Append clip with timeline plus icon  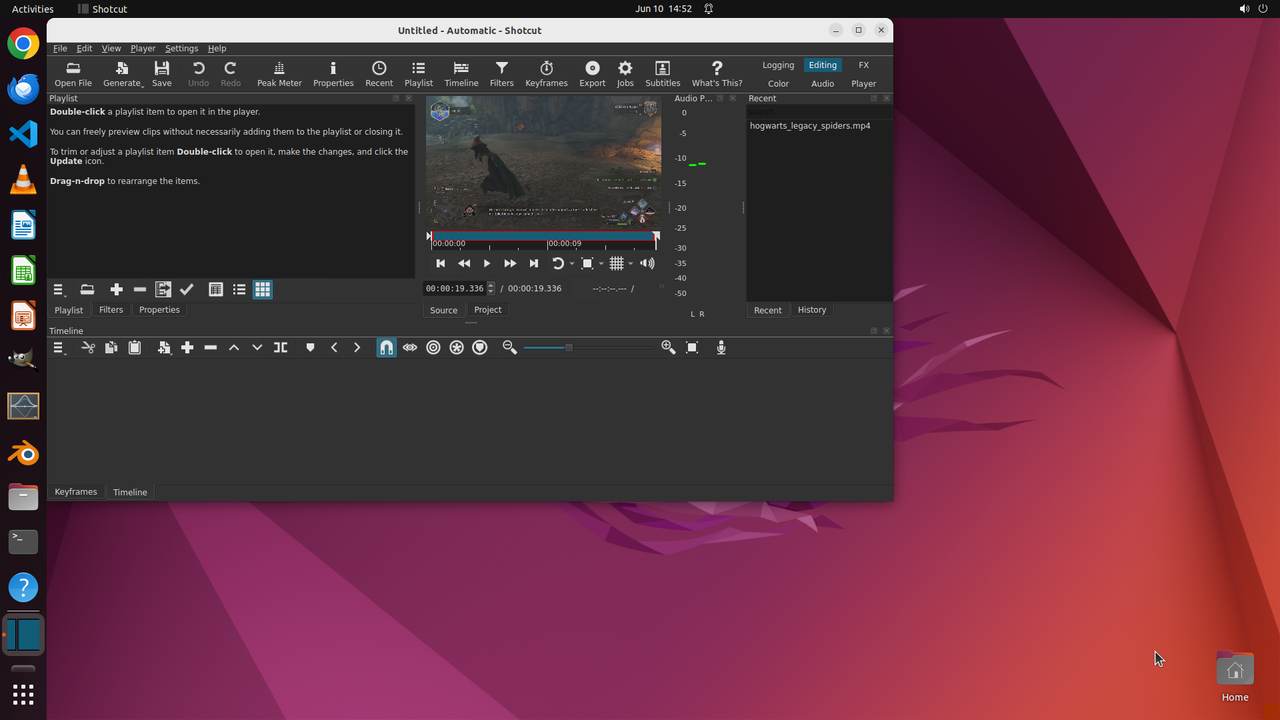pos(187,347)
